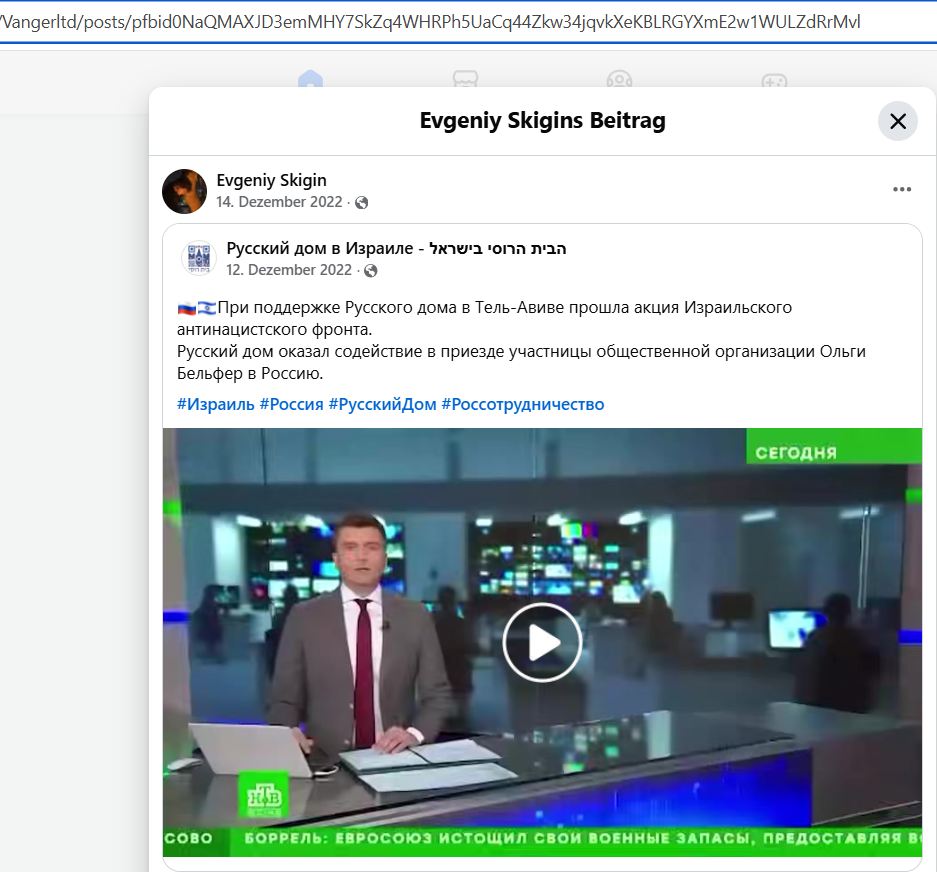
Task: Open the #РусскийДом hashtag
Action: [382, 404]
